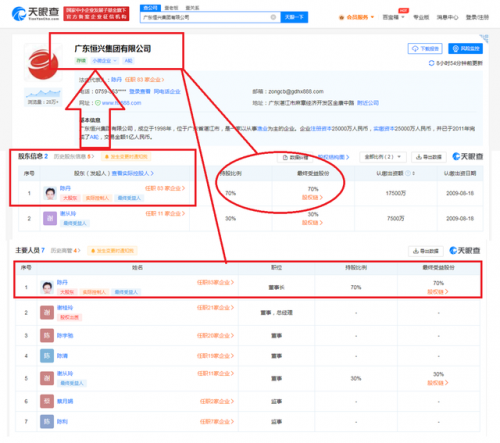Click the 附近公司 link after the address

pos(368,103)
